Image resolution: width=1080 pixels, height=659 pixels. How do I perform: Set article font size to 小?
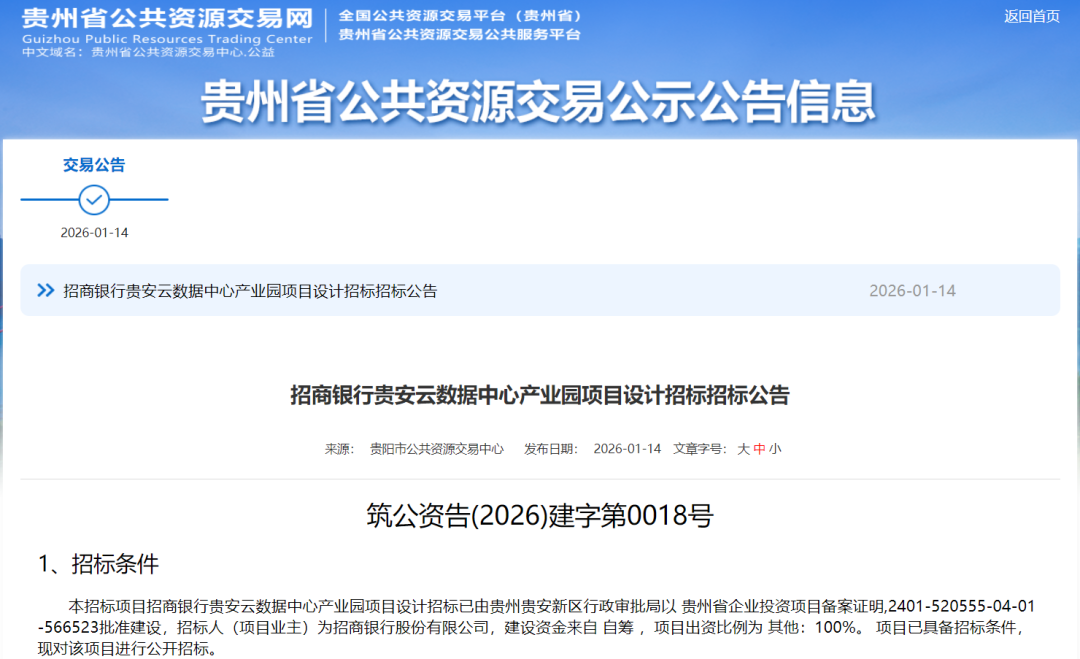pos(775,449)
